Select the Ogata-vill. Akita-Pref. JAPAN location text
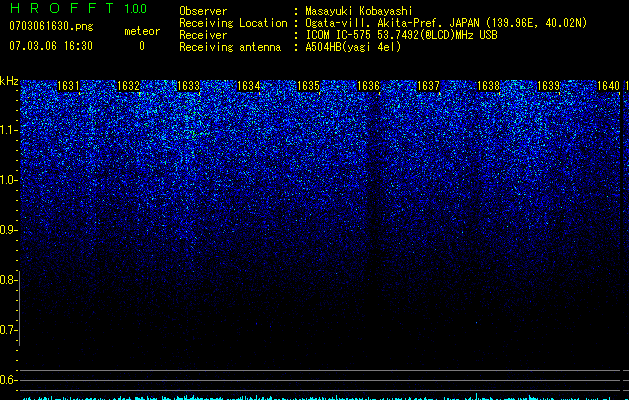 tap(446, 23)
